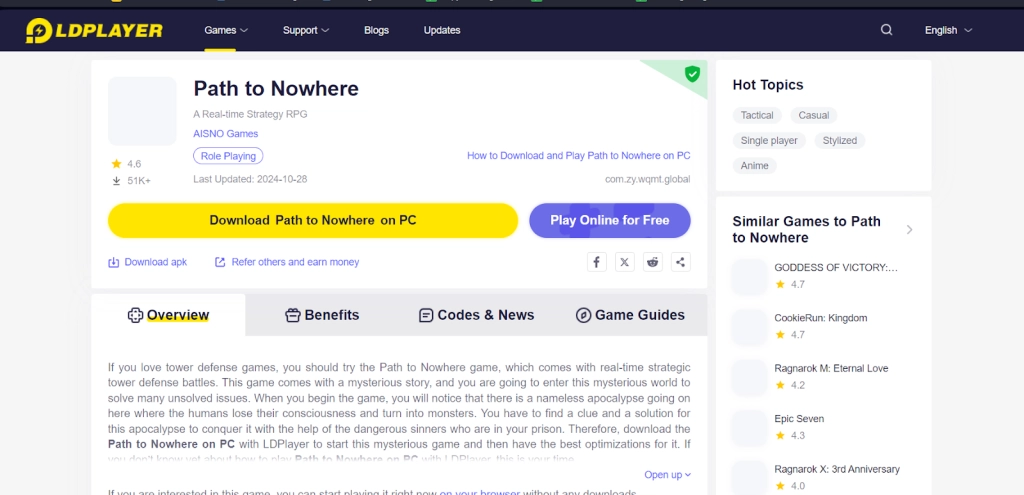The width and height of the screenshot is (1024, 495).
Task: Switch to the Benefits tab
Action: pos(322,315)
